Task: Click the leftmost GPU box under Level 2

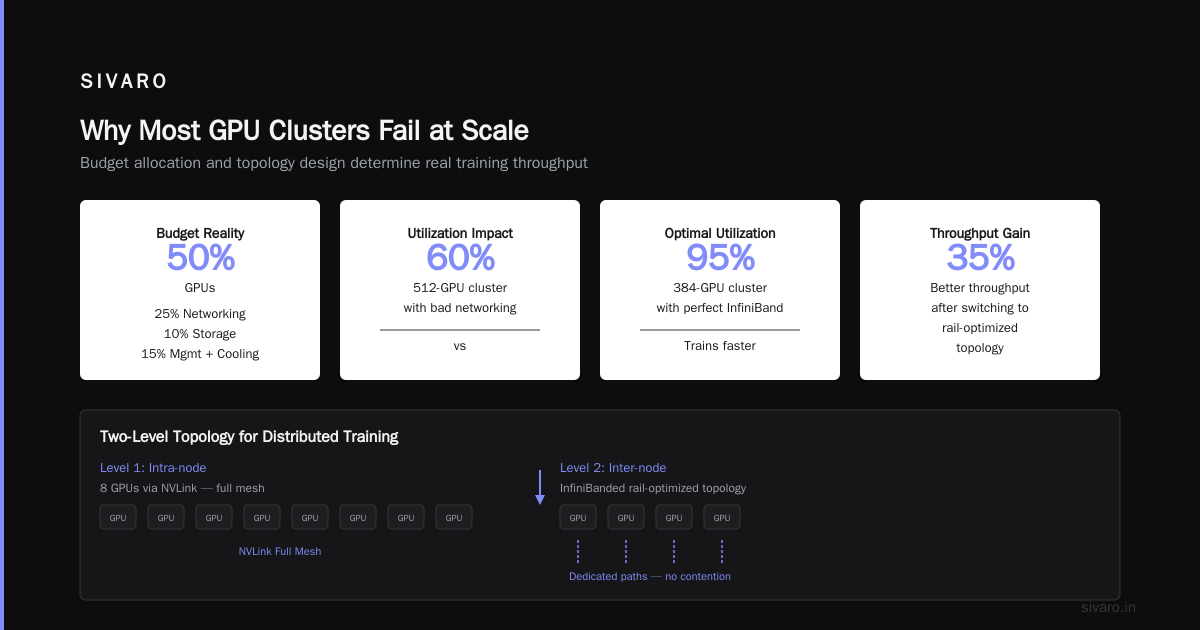Action: (578, 517)
